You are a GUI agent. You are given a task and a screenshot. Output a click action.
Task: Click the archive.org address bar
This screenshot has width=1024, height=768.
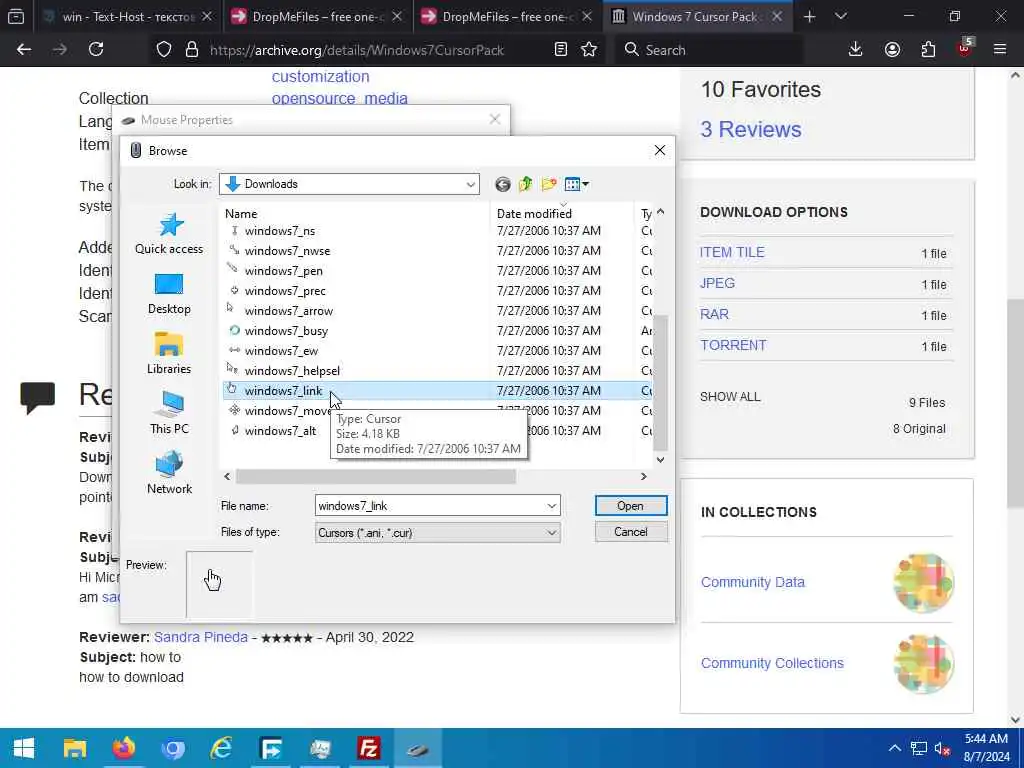356,50
